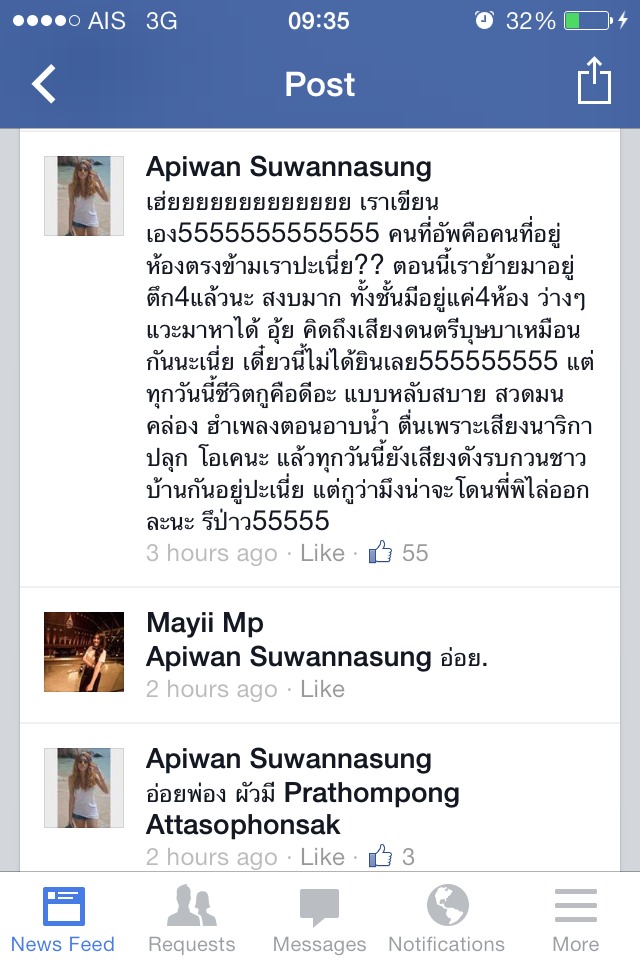
Task: Like Apiwan's long comment from 3 hours ago
Action: tap(322, 553)
